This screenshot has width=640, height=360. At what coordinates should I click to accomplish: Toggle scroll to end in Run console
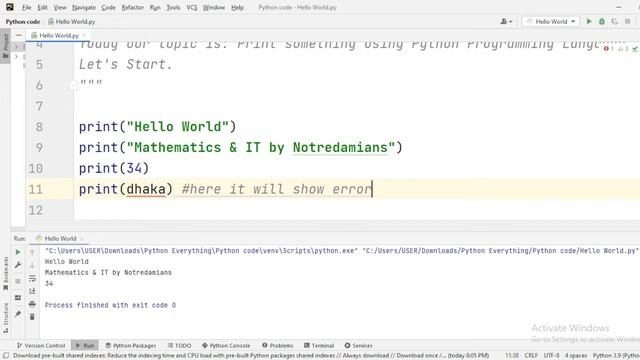click(x=32, y=291)
